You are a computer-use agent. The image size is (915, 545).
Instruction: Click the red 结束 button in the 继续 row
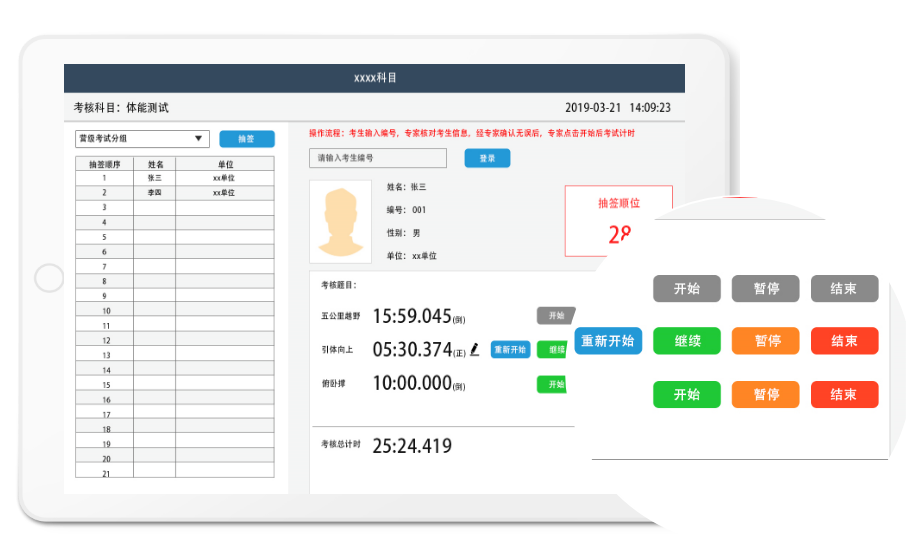[x=844, y=341]
